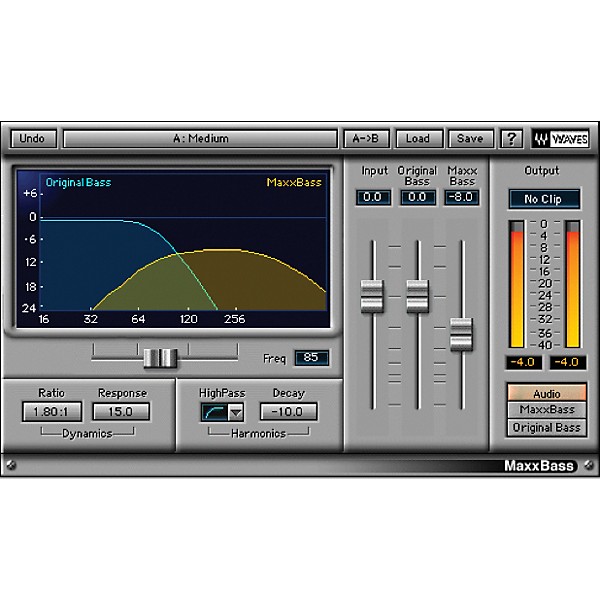Toggle the HighPass filter slope icon

[x=214, y=412]
